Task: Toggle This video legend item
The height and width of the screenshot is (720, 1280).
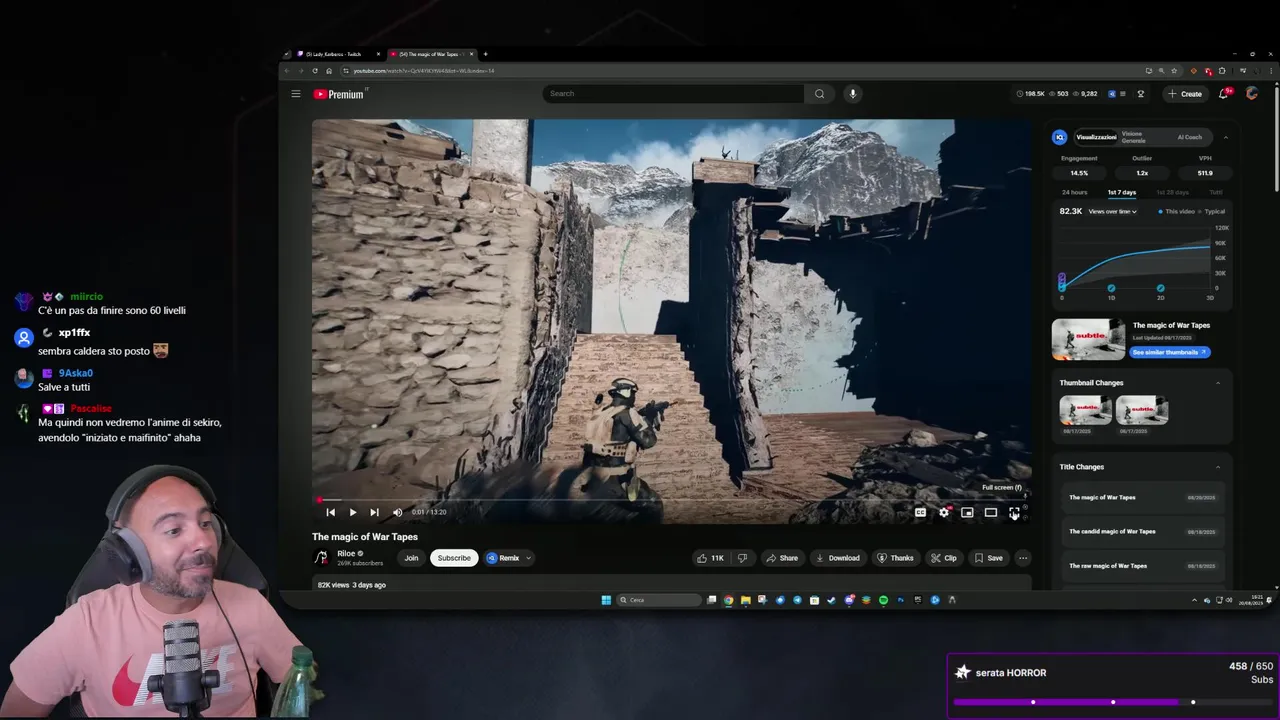Action: (x=1176, y=211)
